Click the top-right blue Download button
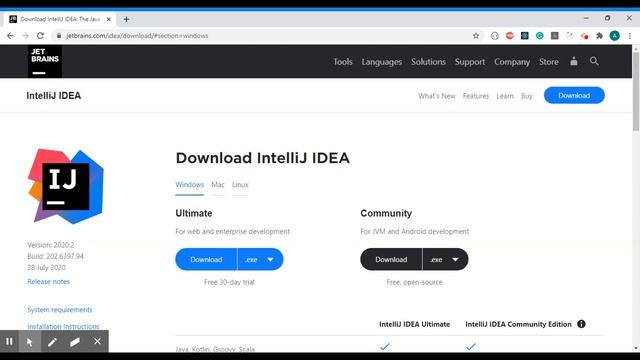The width and height of the screenshot is (640, 360). (x=574, y=96)
